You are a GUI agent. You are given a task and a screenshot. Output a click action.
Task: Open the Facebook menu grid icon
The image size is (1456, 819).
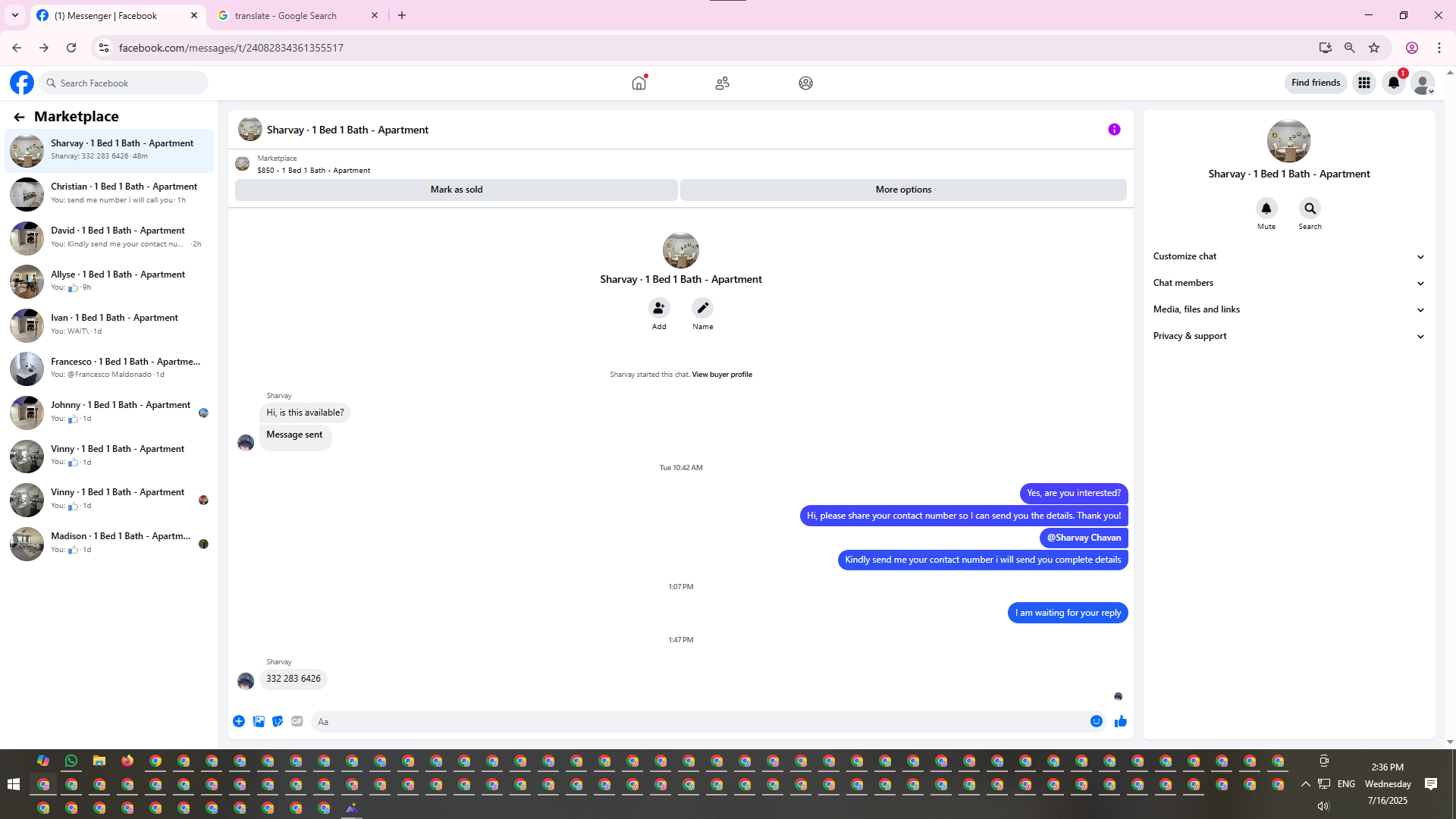pos(1364,83)
